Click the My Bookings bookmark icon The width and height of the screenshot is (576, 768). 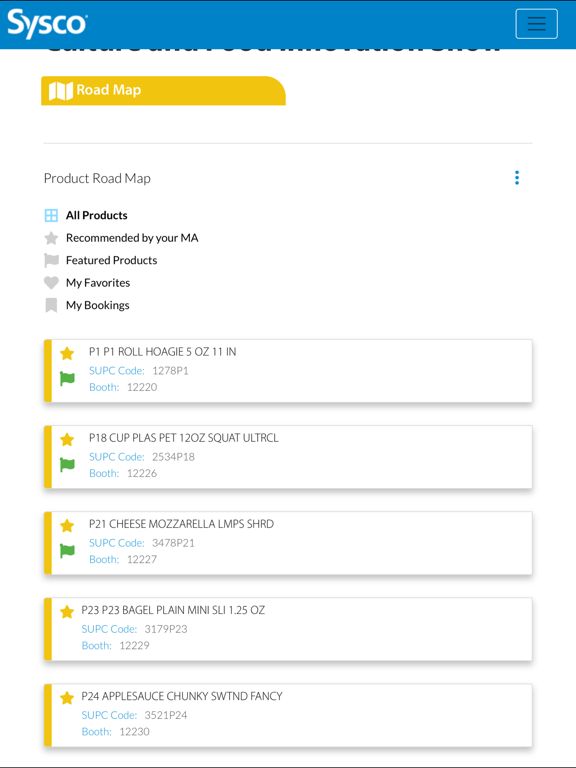coord(51,305)
